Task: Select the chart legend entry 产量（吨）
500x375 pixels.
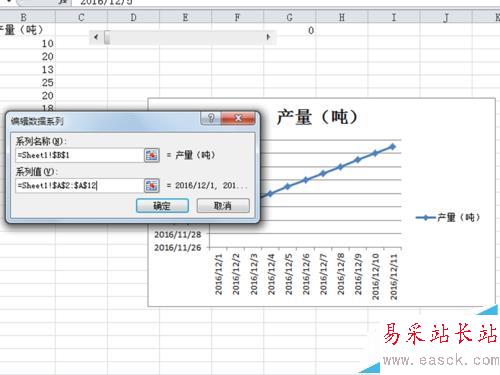Action: 448,218
